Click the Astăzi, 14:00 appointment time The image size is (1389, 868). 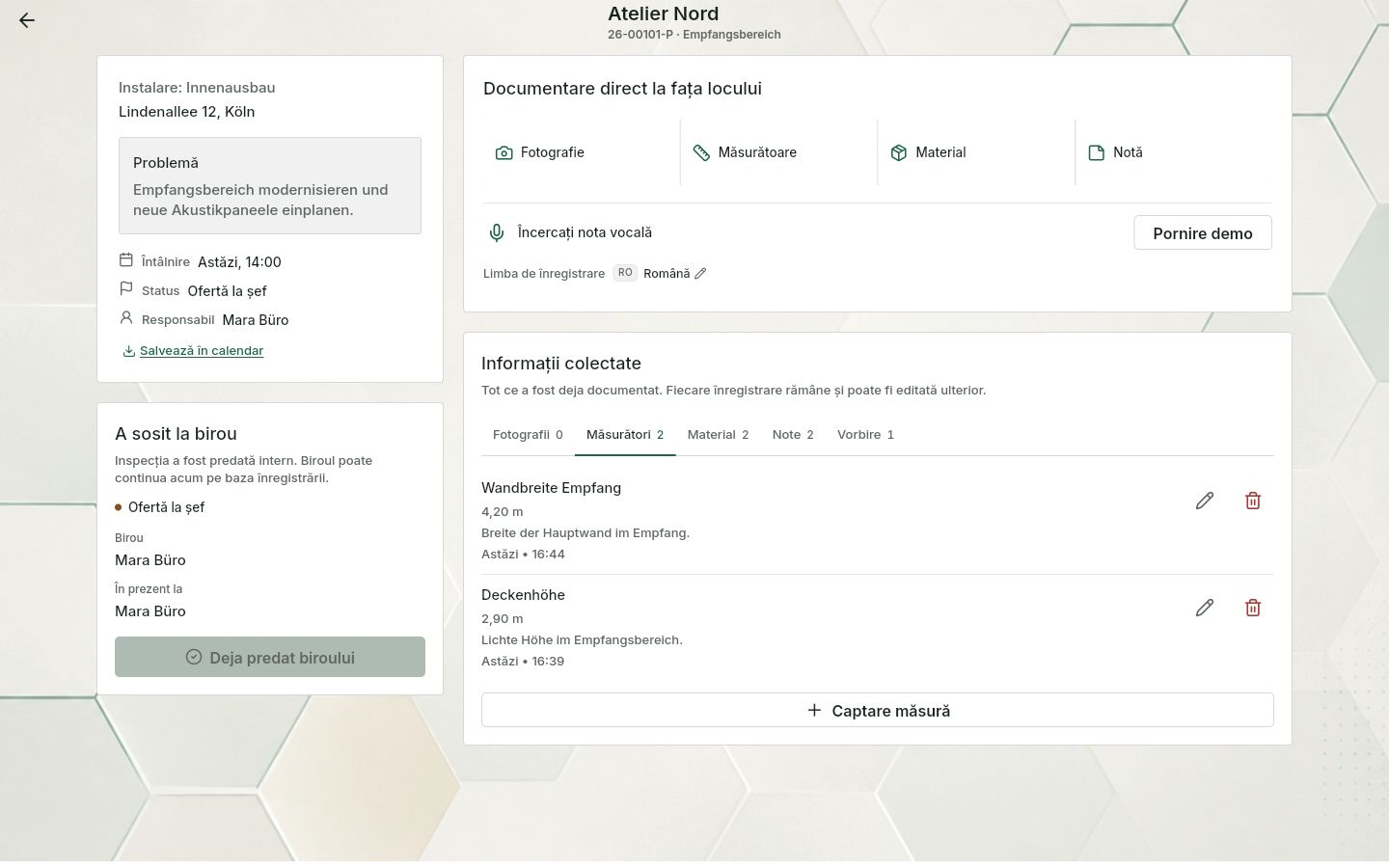pyautogui.click(x=239, y=262)
